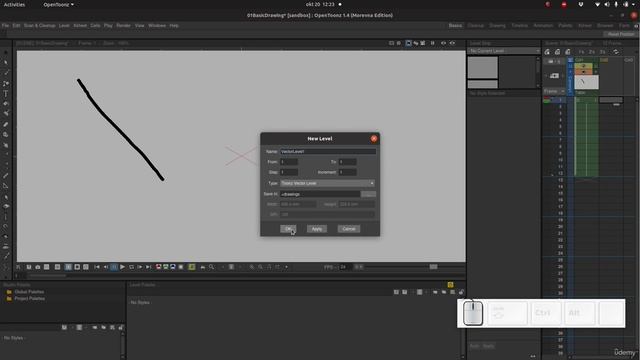640x360 pixels.
Task: Switch to the Browser room tab
Action: click(605, 25)
